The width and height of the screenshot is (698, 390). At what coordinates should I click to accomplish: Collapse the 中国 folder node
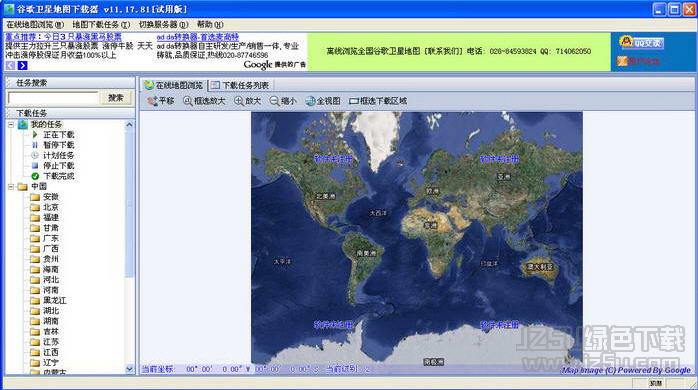tap(11, 187)
